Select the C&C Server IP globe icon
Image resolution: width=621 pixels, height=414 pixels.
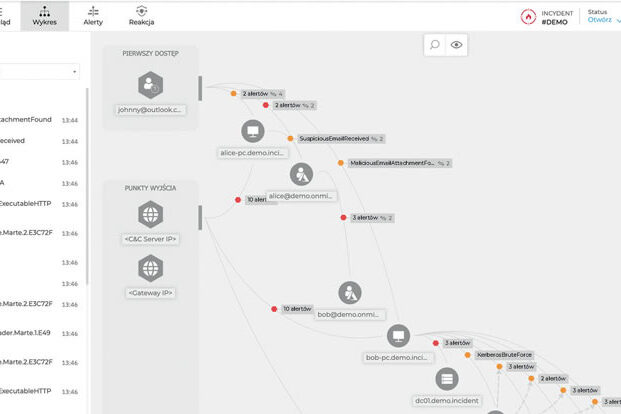(x=150, y=215)
